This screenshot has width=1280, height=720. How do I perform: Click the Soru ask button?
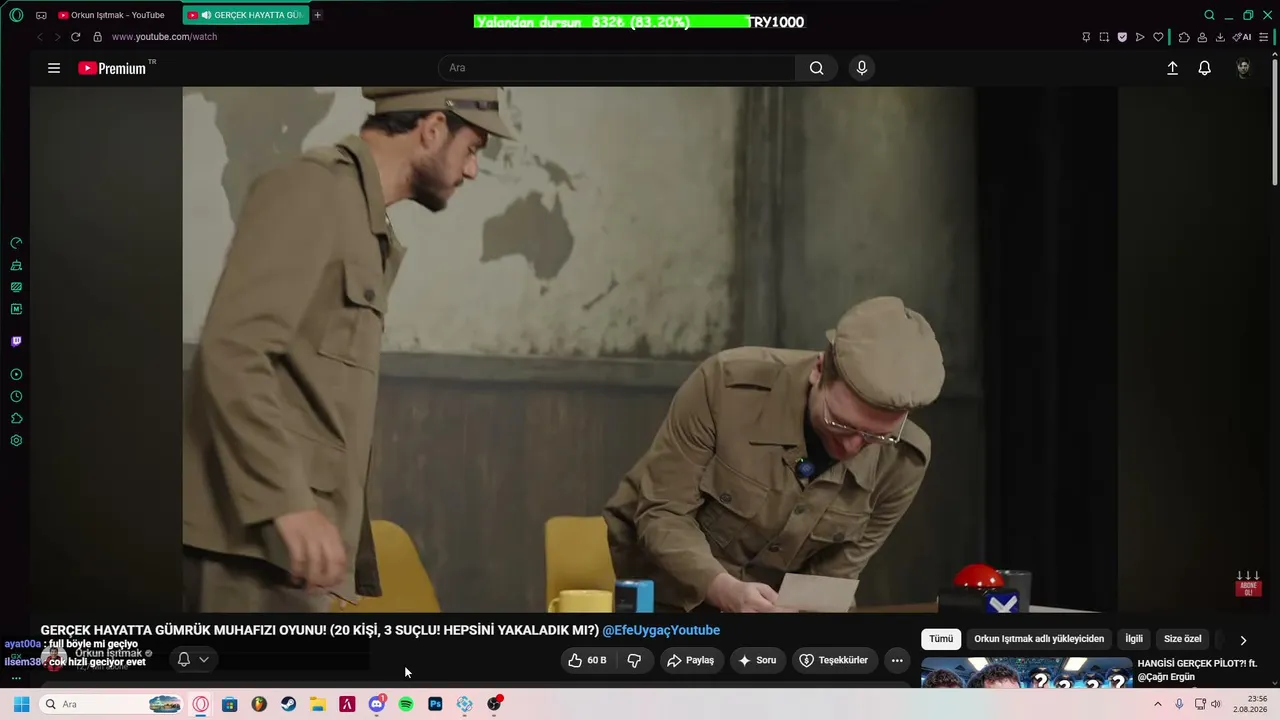coord(757,660)
